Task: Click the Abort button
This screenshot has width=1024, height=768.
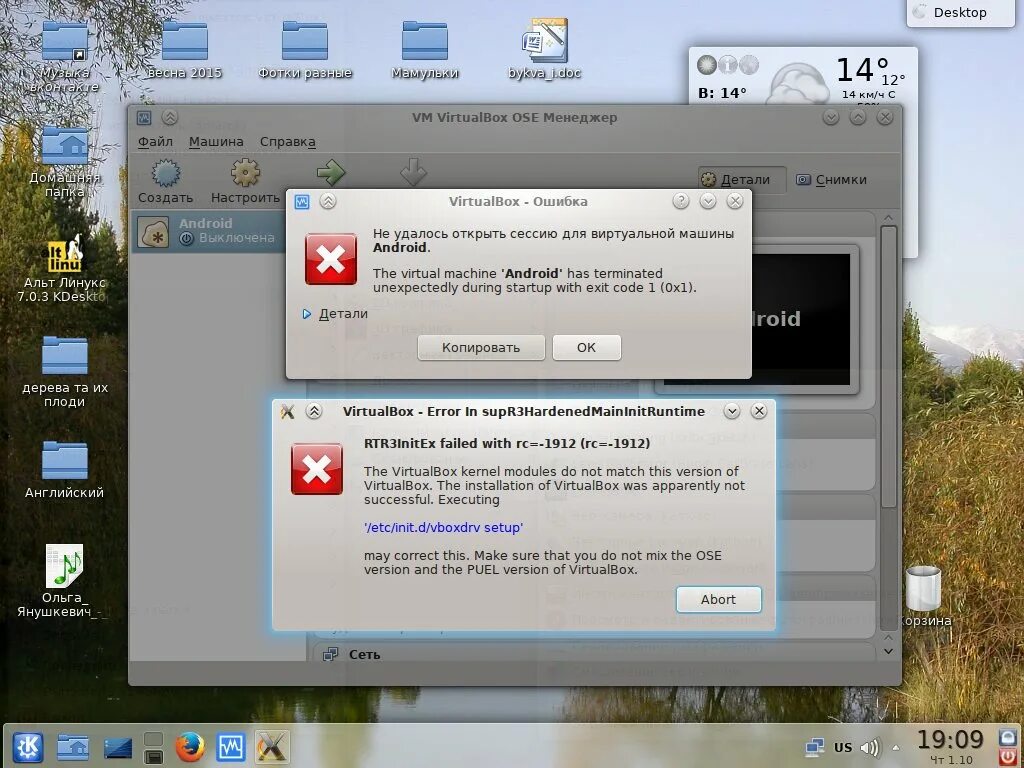Action: click(718, 600)
